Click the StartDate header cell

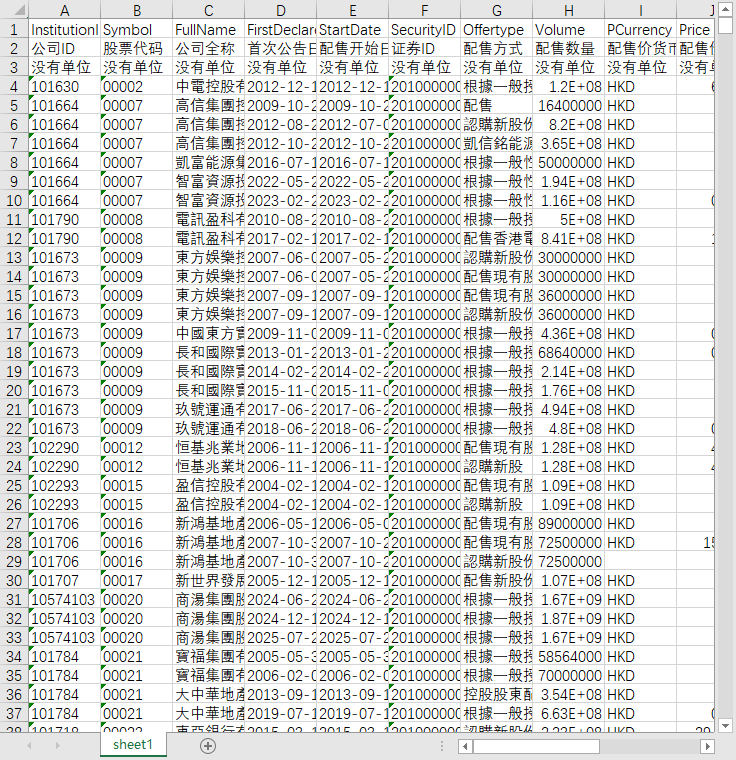tap(352, 30)
